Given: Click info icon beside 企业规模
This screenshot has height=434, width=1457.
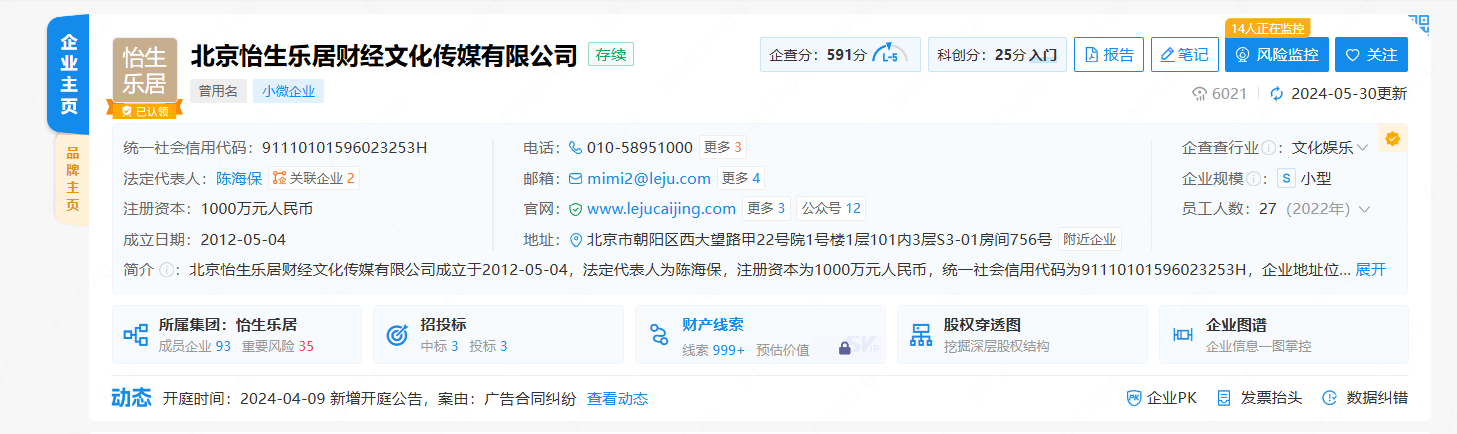Looking at the screenshot, I should point(1253,179).
